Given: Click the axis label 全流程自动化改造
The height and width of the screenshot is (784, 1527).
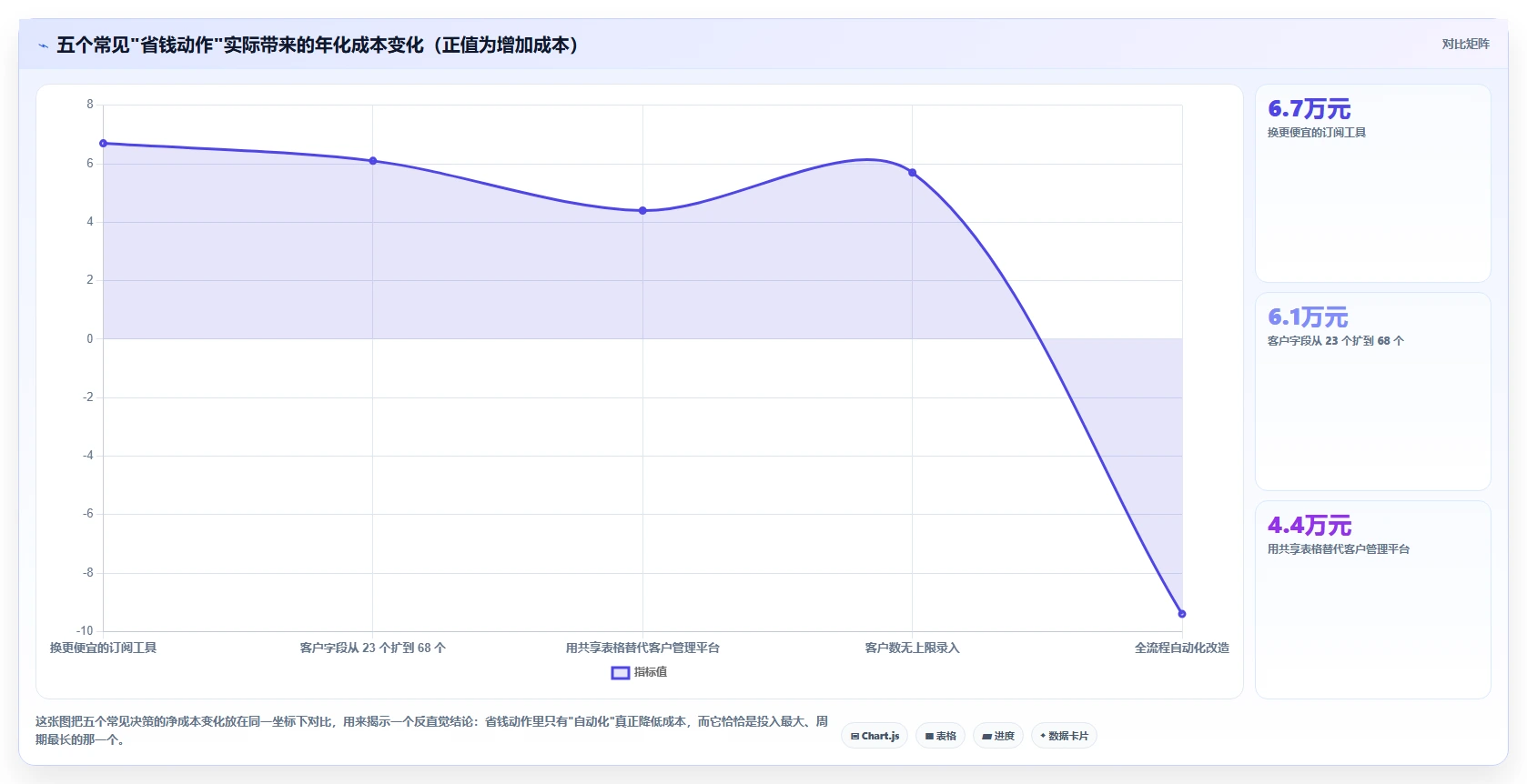Looking at the screenshot, I should [x=1182, y=648].
